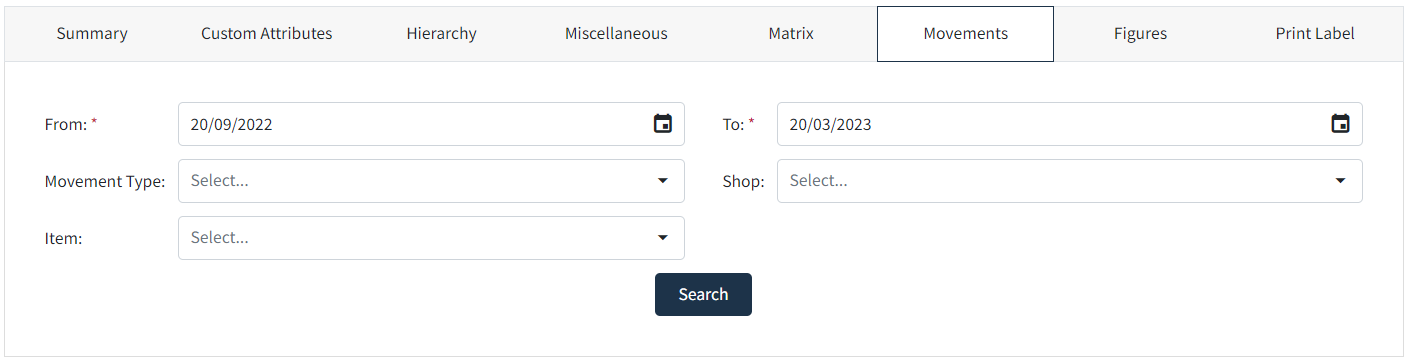This screenshot has width=1409, height=362.
Task: Focus the To date field showing 20/03/2023
Action: tap(1069, 124)
